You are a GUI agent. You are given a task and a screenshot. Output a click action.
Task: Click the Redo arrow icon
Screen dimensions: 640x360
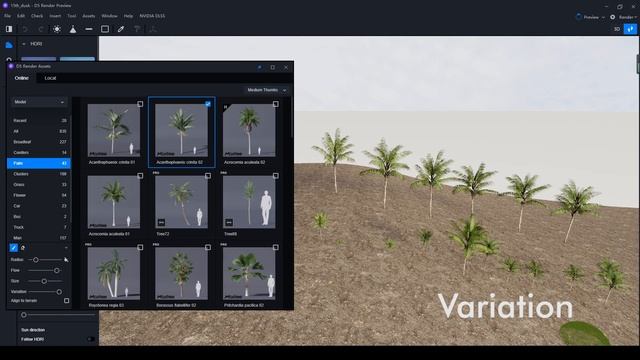point(41,29)
